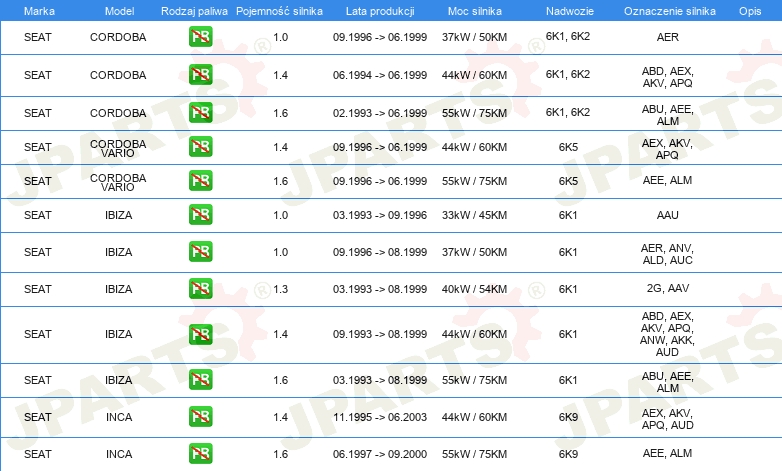Screen dimensions: 782x471
Task: Click the Pojemność silnika column header
Action: (279, 11)
